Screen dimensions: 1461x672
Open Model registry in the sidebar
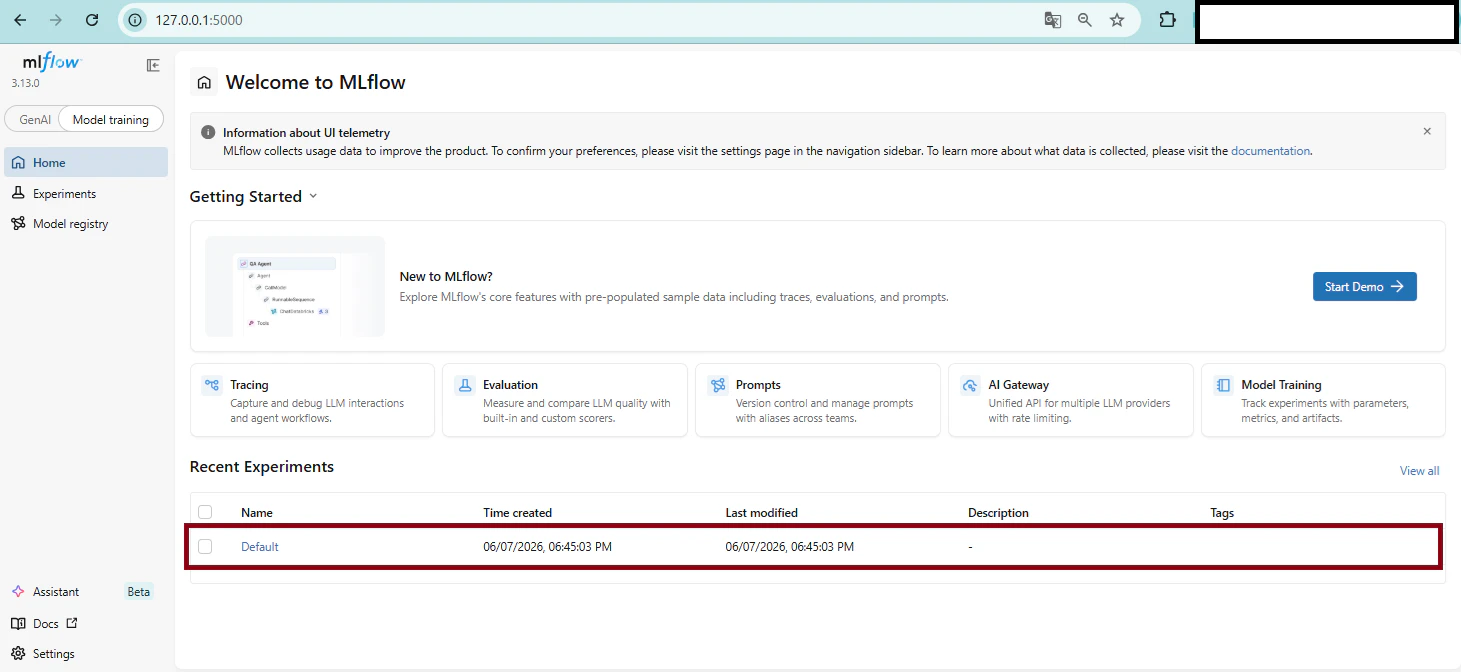coord(86,224)
